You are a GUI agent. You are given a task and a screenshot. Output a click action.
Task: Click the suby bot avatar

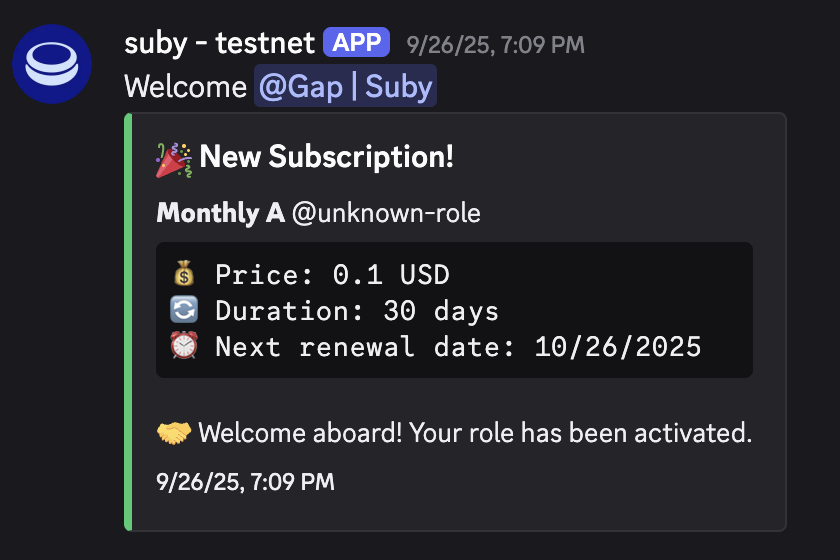52,64
